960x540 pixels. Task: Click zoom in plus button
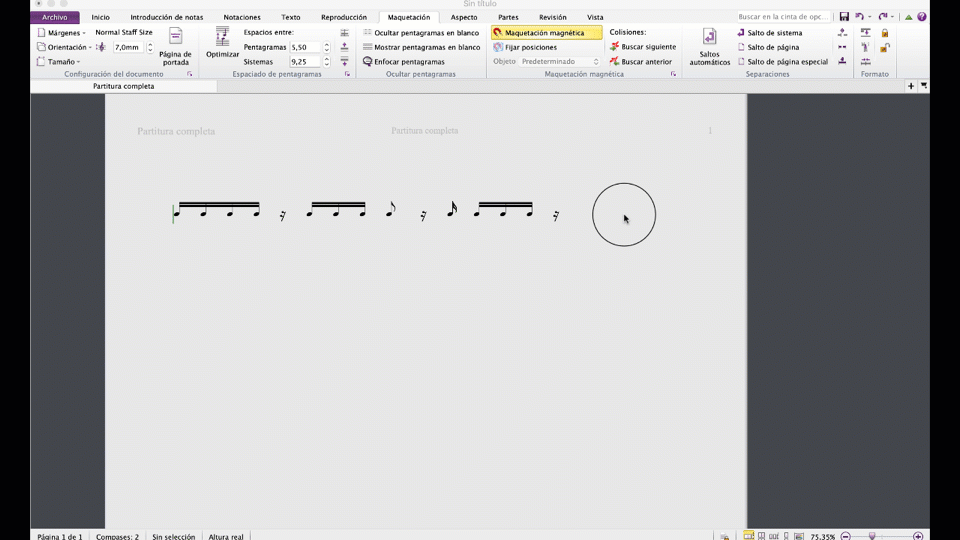coord(918,536)
